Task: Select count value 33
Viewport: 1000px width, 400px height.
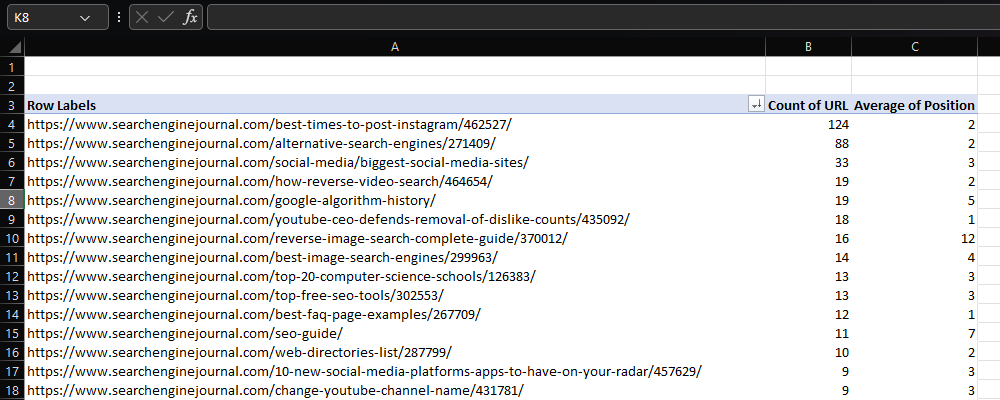Action: pyautogui.click(x=808, y=162)
